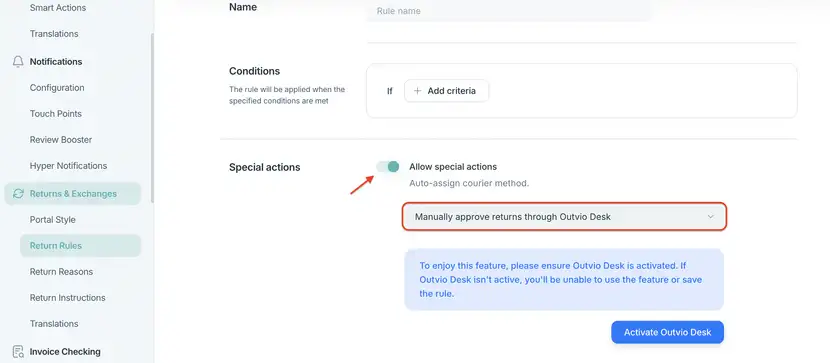830x363 pixels.
Task: Open the Manually approve returns dropdown
Action: [564, 216]
